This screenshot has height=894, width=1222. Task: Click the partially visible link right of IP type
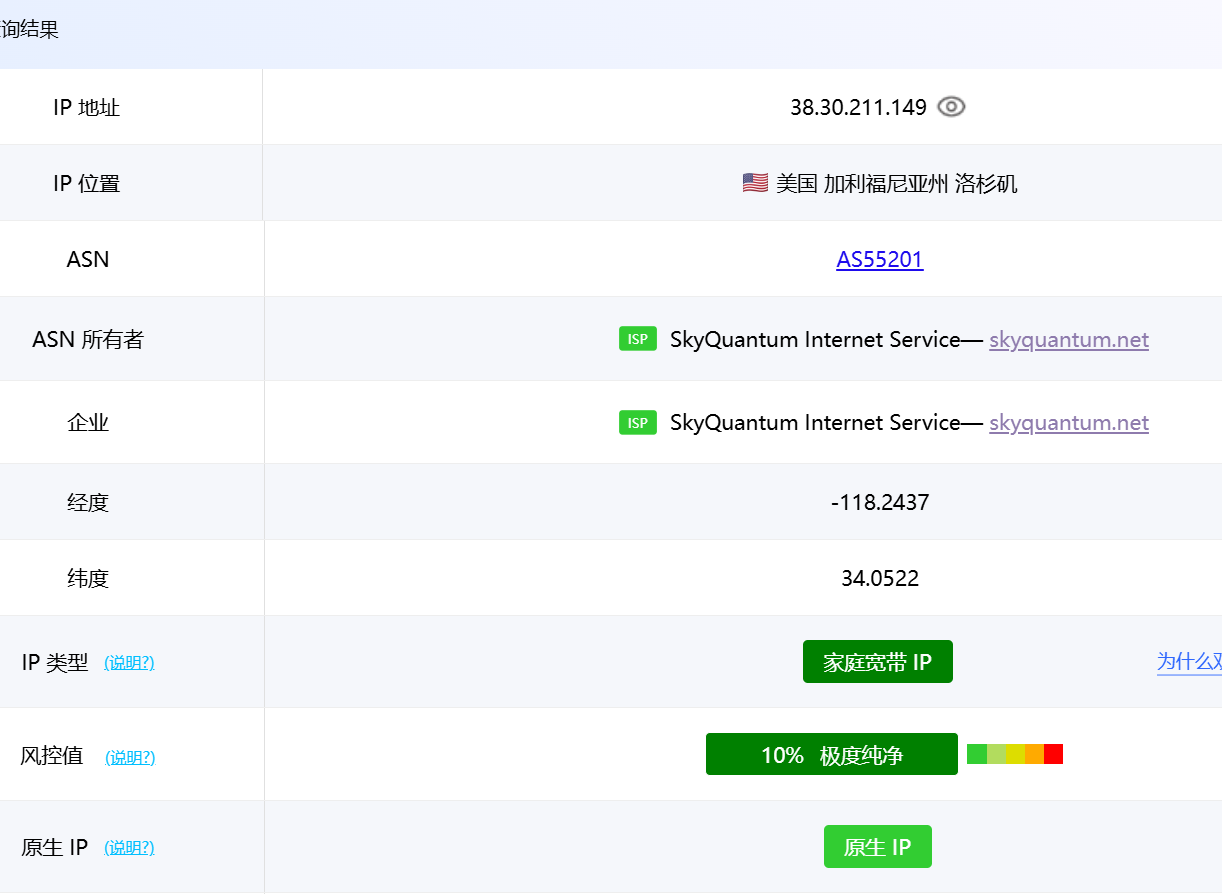[1190, 662]
